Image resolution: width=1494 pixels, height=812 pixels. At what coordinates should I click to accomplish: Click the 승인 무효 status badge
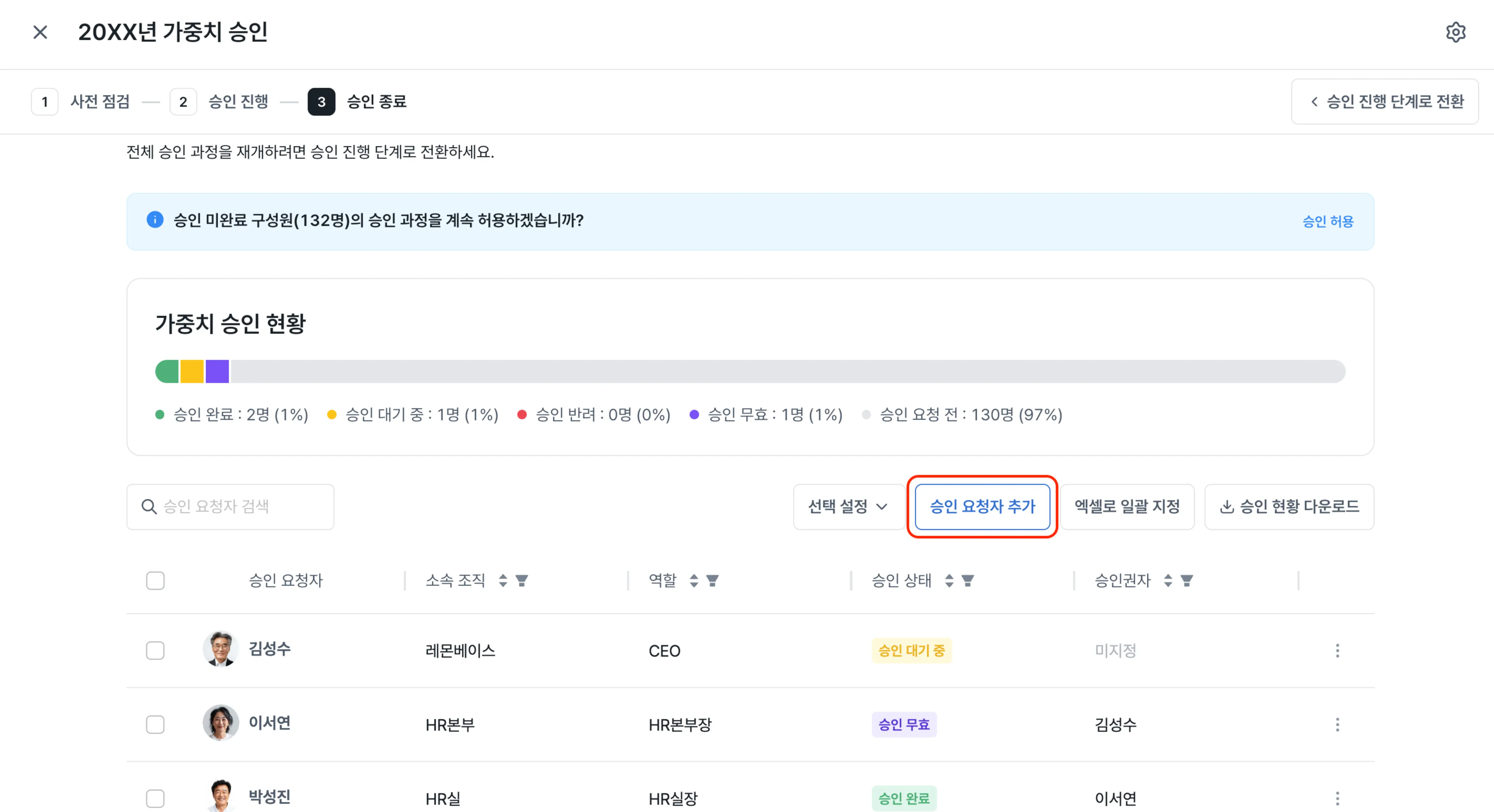(x=904, y=725)
